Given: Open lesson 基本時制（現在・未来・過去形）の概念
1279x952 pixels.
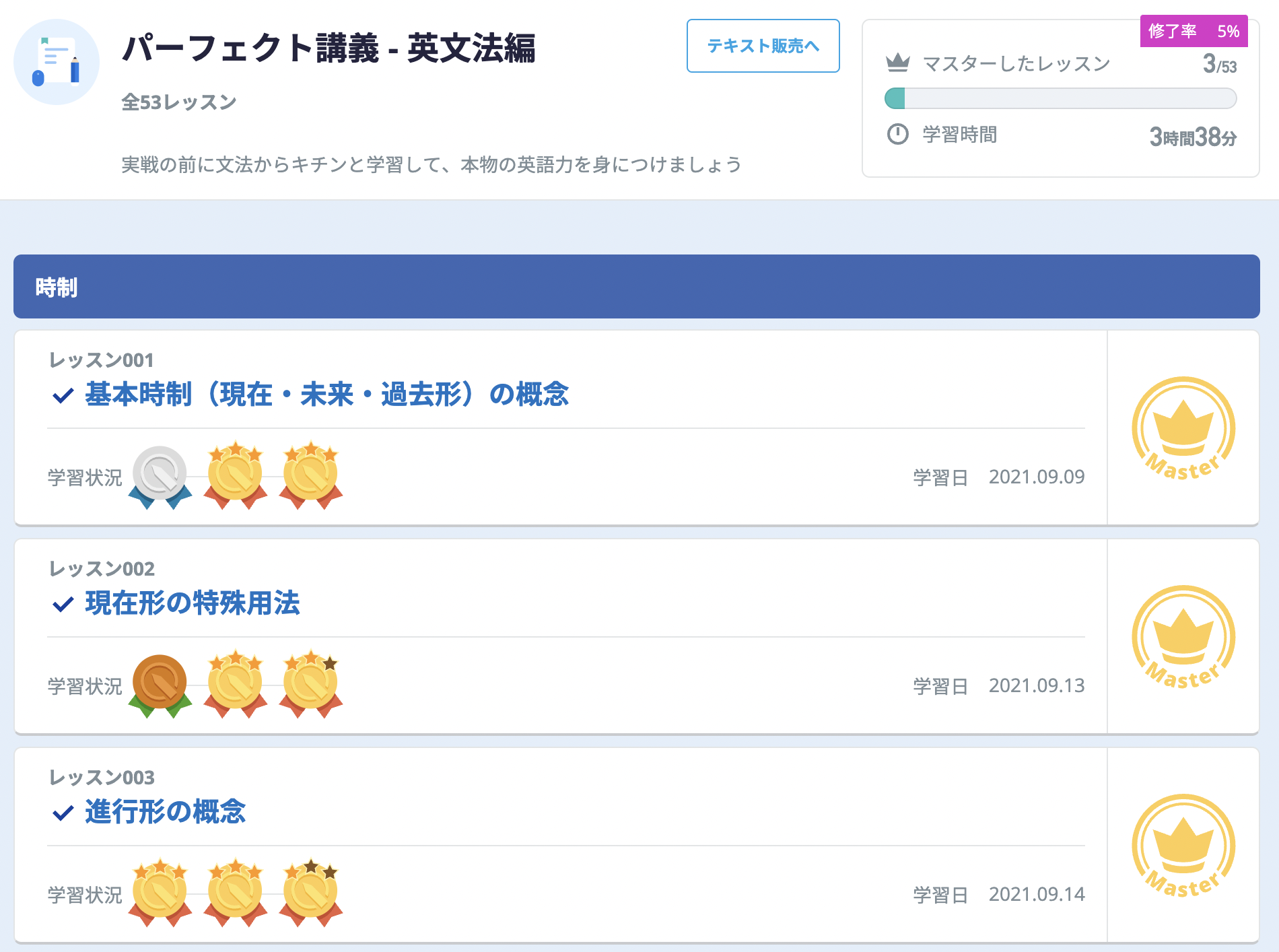Looking at the screenshot, I should pyautogui.click(x=326, y=395).
